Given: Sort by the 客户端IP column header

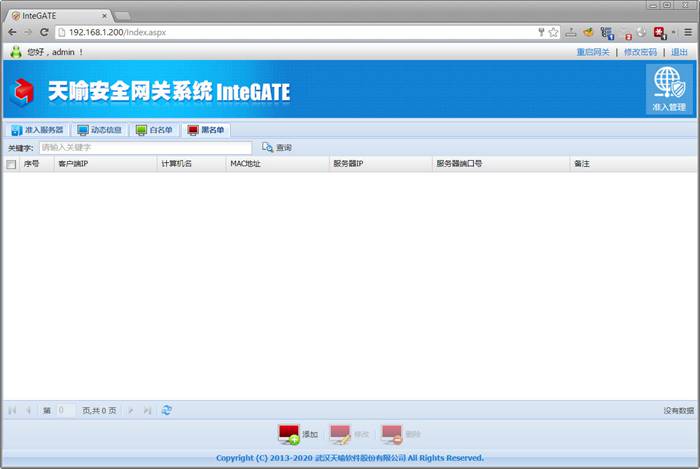Looking at the screenshot, I should (105, 164).
